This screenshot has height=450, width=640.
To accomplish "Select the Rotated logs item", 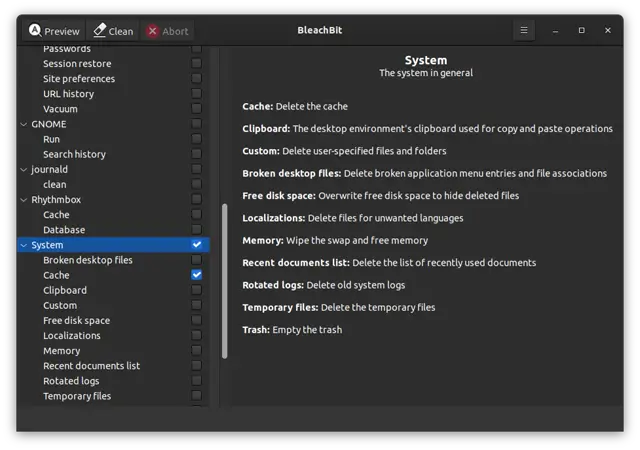I will pos(71,381).
